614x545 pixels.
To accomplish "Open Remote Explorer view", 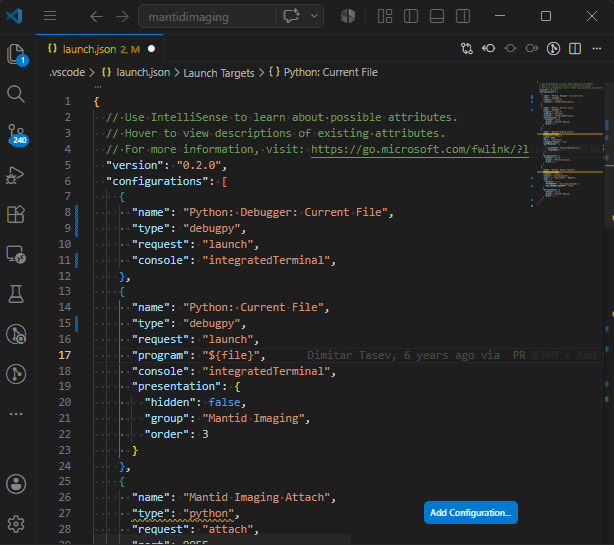I will click(16, 254).
